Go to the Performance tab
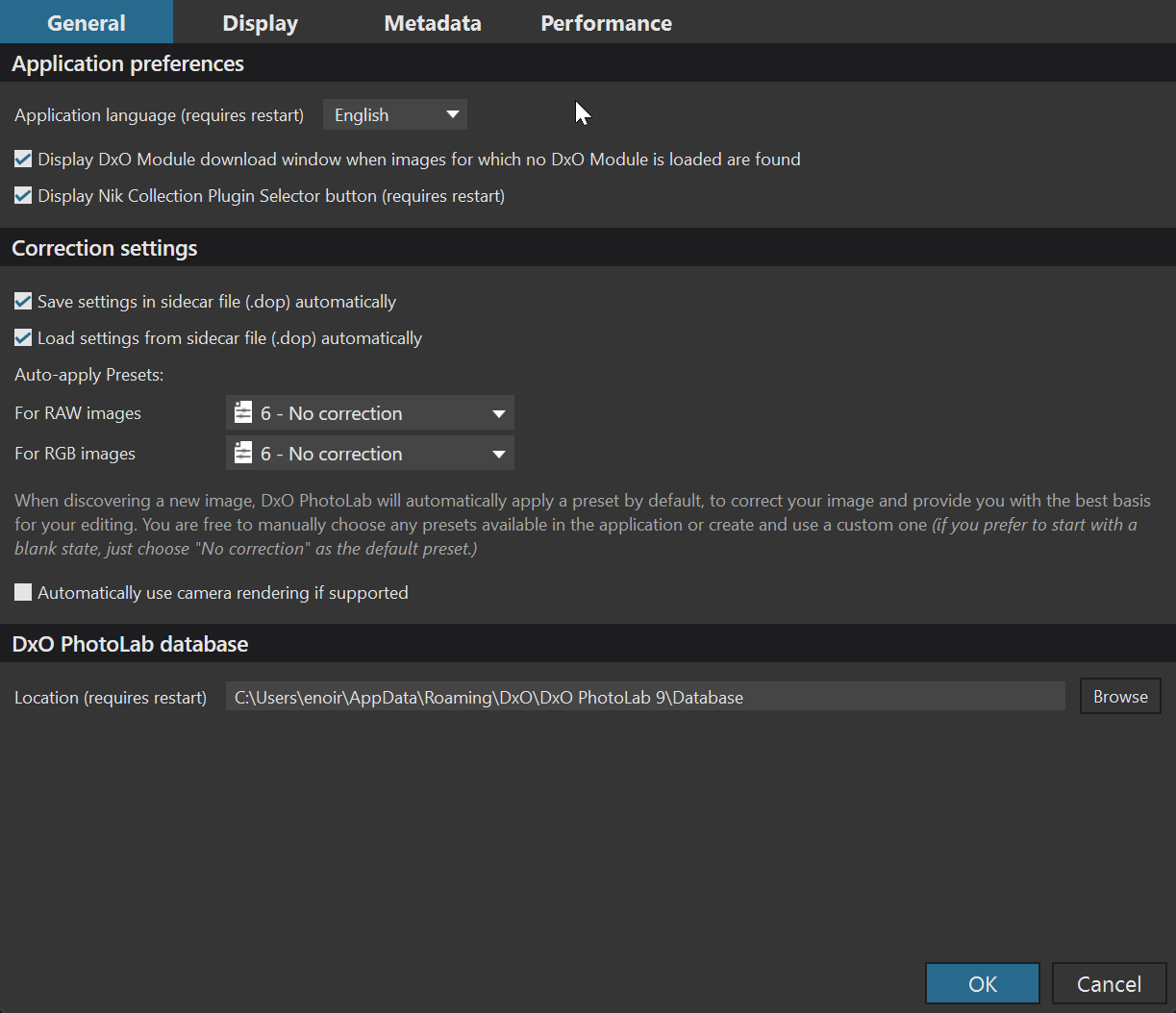1176x1013 pixels. (x=606, y=23)
